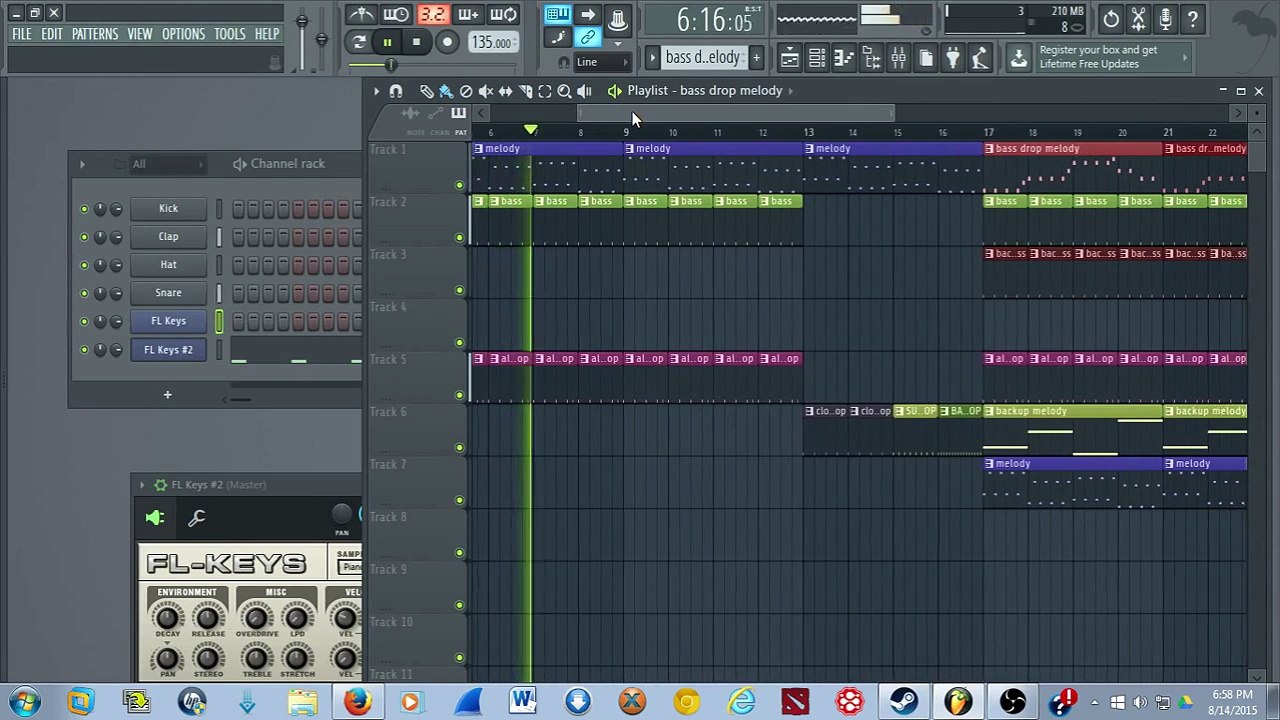
Task: Expand pattern selector arrow beside bass d..elody
Action: click(x=652, y=58)
